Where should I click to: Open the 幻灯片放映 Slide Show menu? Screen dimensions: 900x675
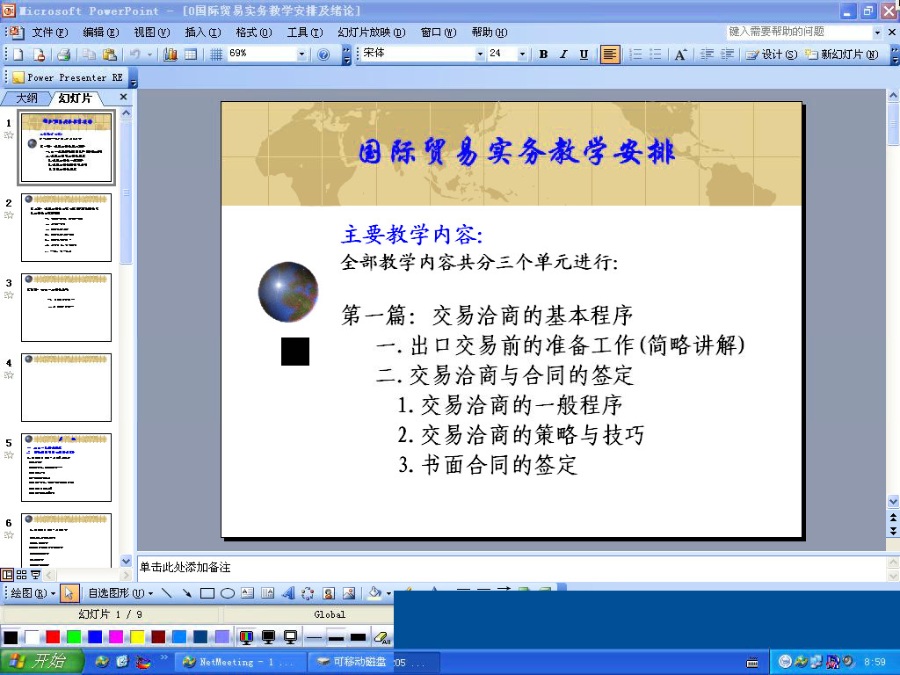(x=371, y=32)
